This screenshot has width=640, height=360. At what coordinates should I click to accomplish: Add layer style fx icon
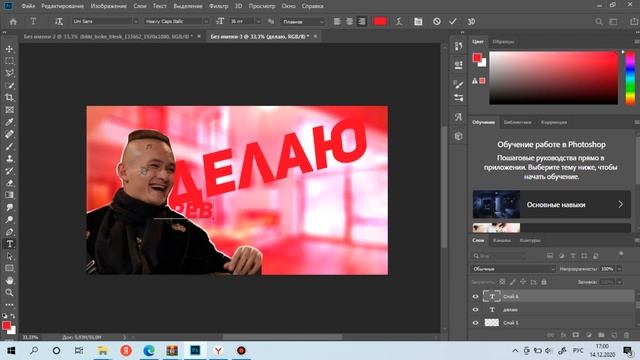[563, 335]
